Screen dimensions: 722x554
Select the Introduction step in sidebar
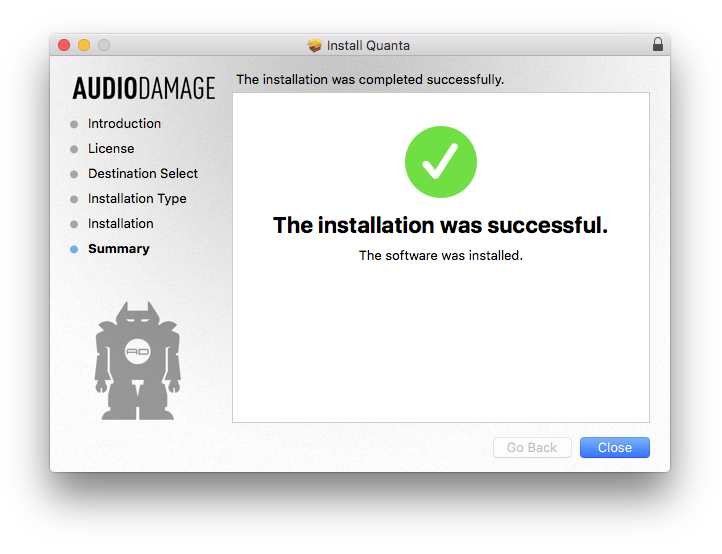[124, 123]
